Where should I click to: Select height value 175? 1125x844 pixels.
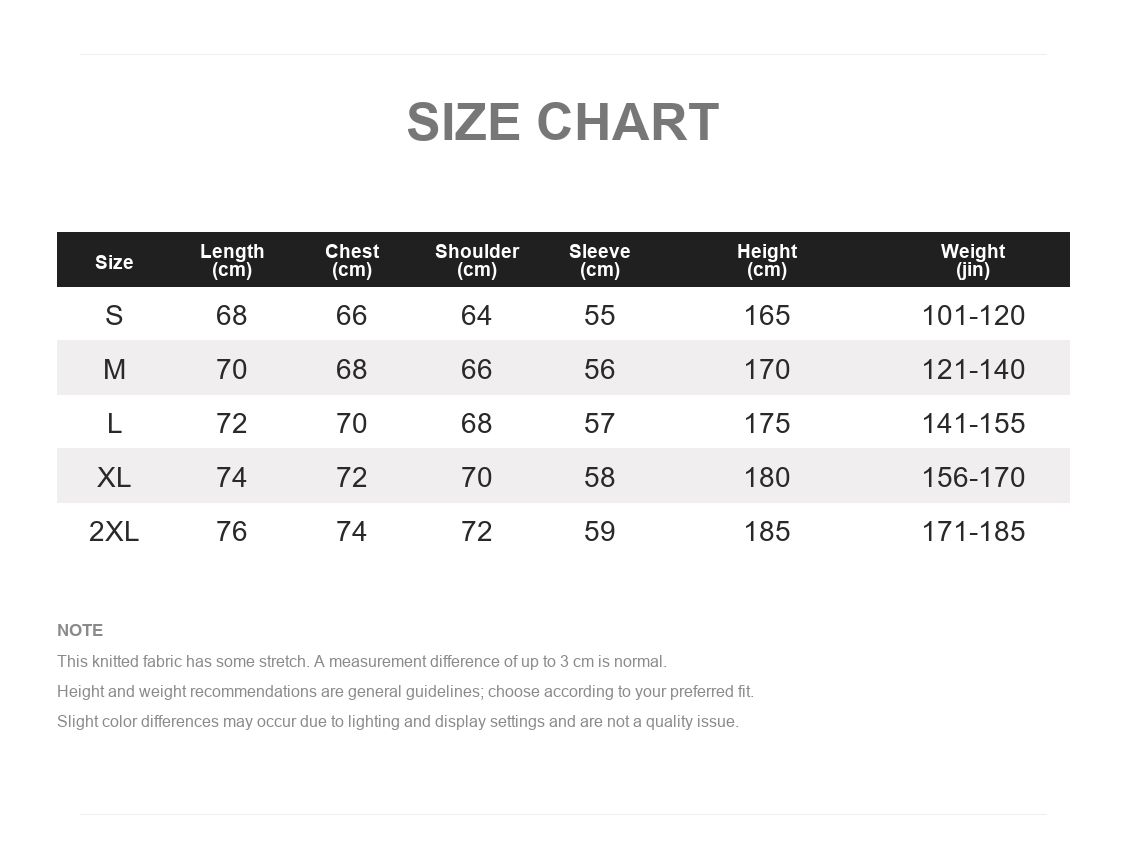[x=767, y=423]
